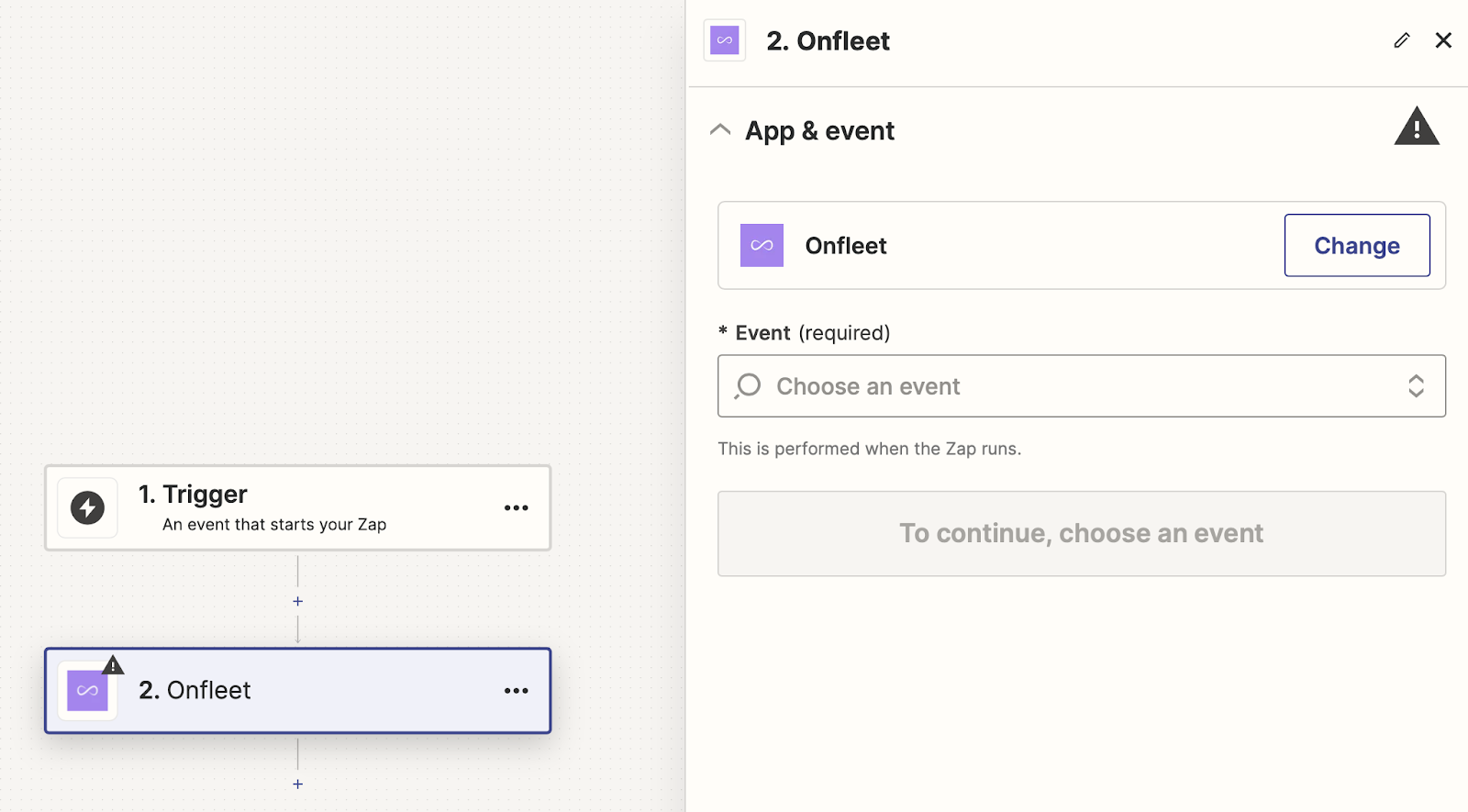Collapse the App & event section chevron
This screenshot has height=812, width=1468.
[720, 130]
